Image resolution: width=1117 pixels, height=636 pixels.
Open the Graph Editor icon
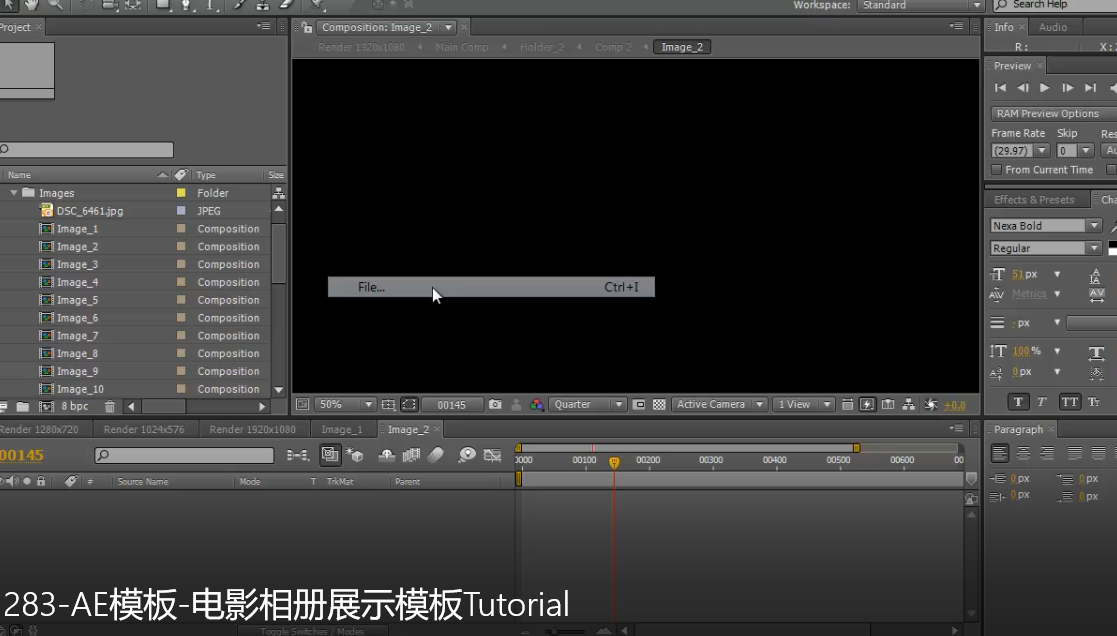(492, 455)
